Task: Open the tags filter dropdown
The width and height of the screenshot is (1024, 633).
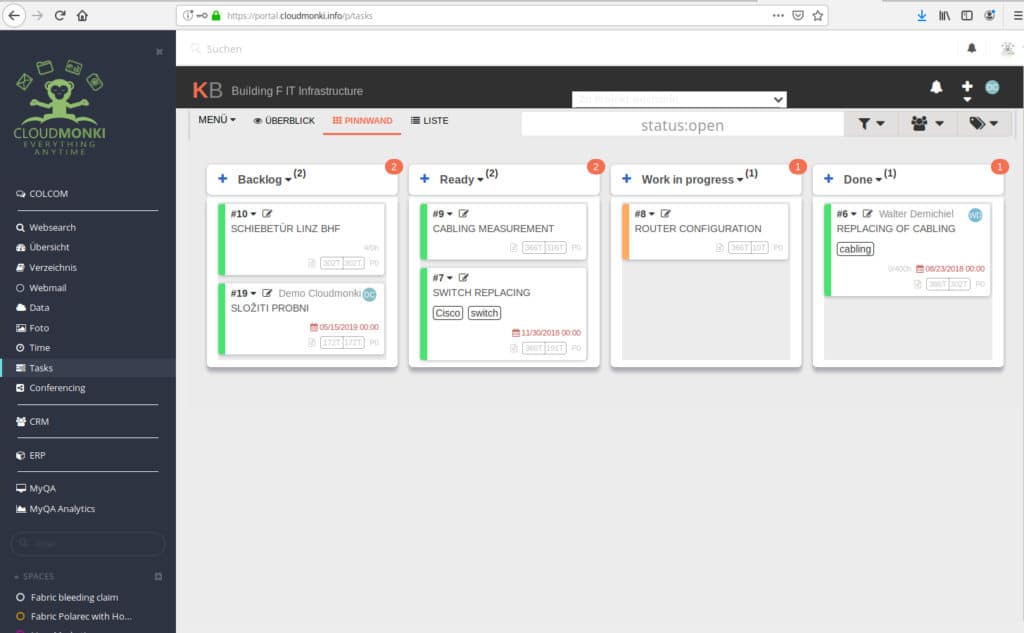Action: tap(984, 123)
